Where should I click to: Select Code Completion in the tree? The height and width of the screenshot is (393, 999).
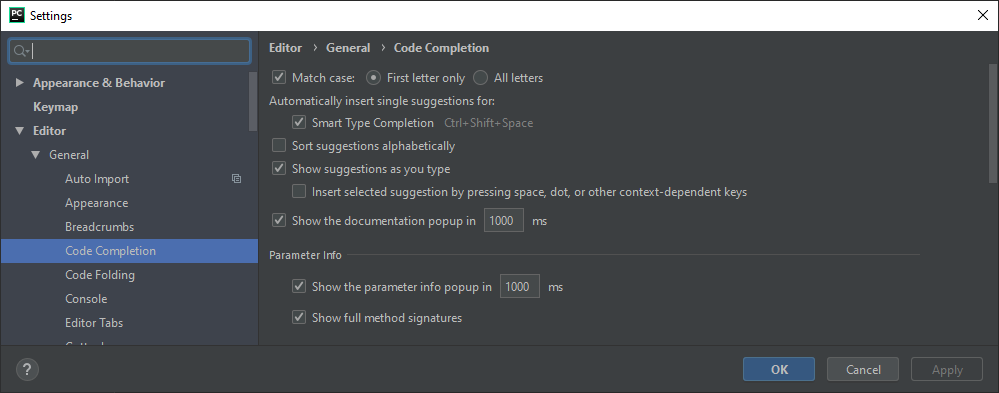[x=129, y=251]
